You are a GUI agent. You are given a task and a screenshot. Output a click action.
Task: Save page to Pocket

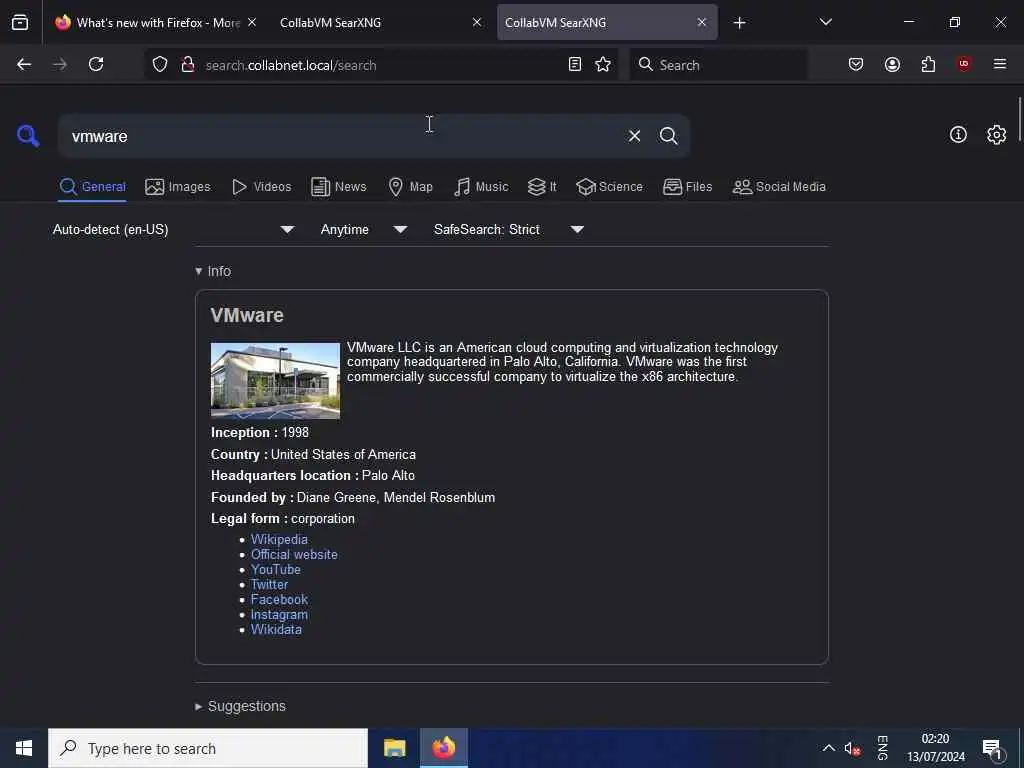856,64
